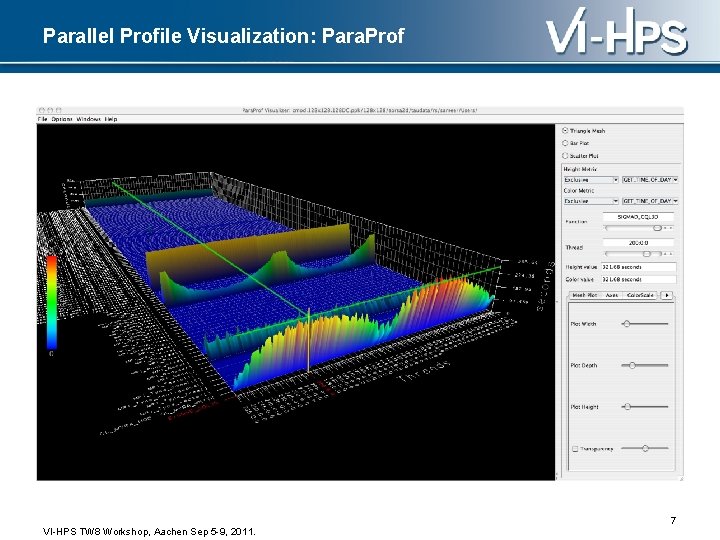The height and width of the screenshot is (540, 720).
Task: Open Height Metric GET_TIME_OF_DAY dropdown
Action: (x=650, y=180)
